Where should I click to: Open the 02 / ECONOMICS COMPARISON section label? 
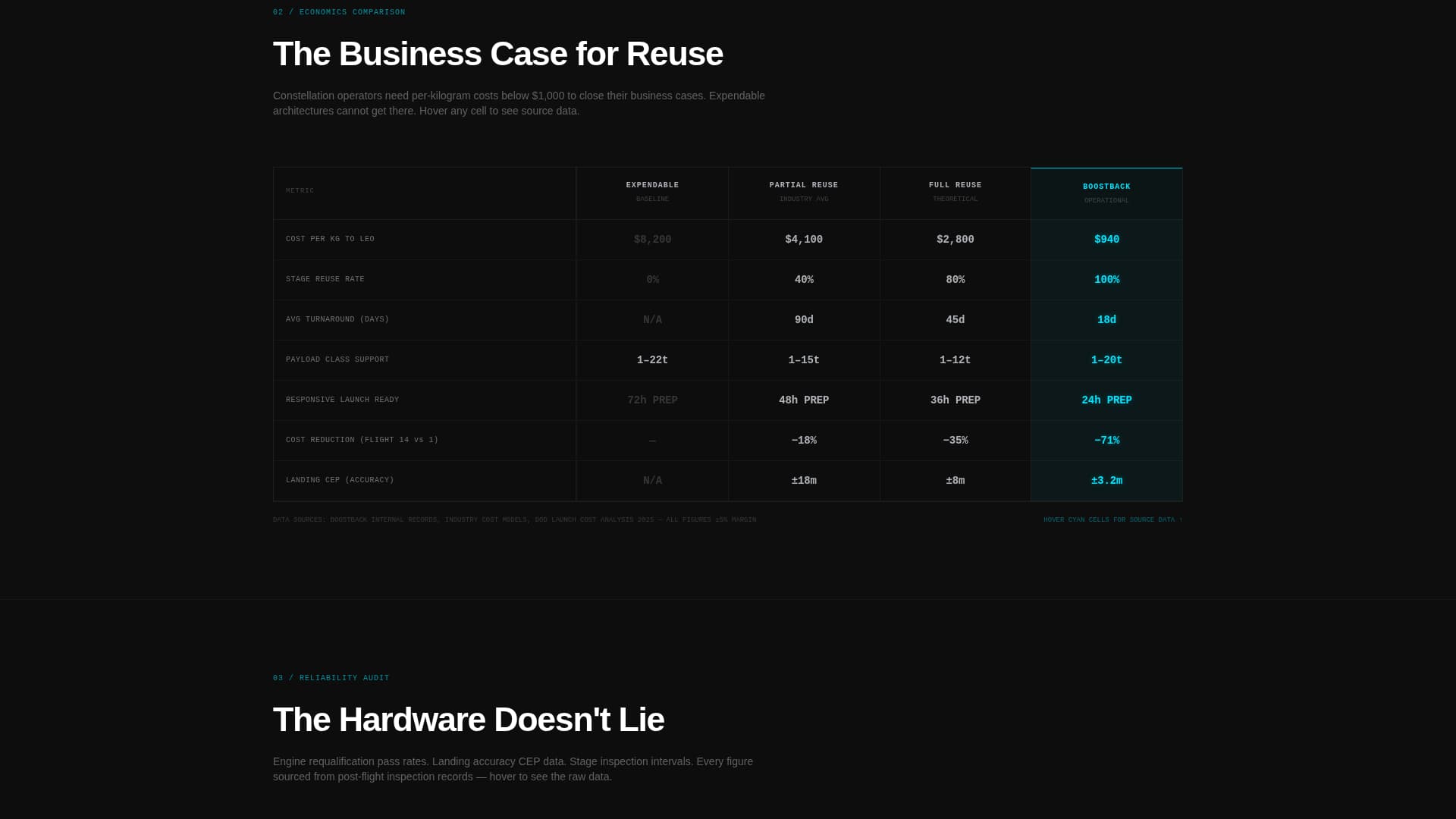pyautogui.click(x=339, y=11)
